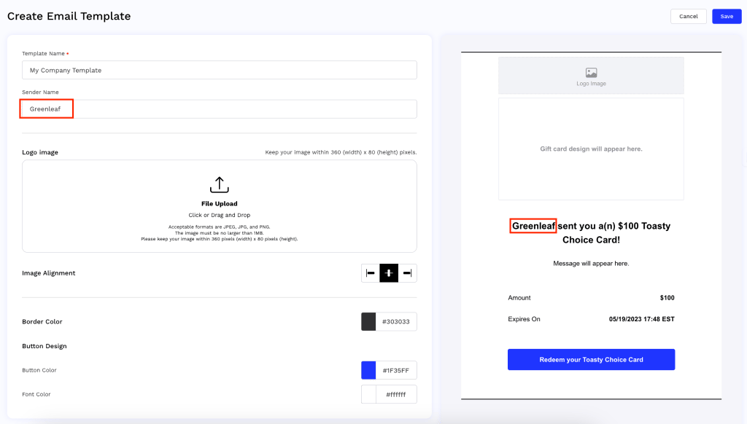
Task: Open the blue button color swatch
Action: [369, 370]
